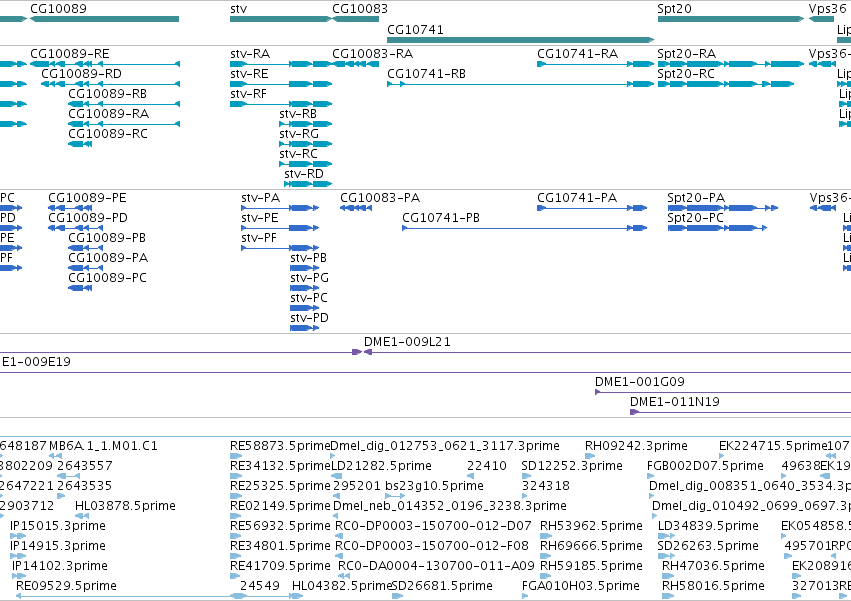Select transcript CG10089-RA
Image resolution: width=851 pixels, height=601 pixels.
(x=108, y=114)
